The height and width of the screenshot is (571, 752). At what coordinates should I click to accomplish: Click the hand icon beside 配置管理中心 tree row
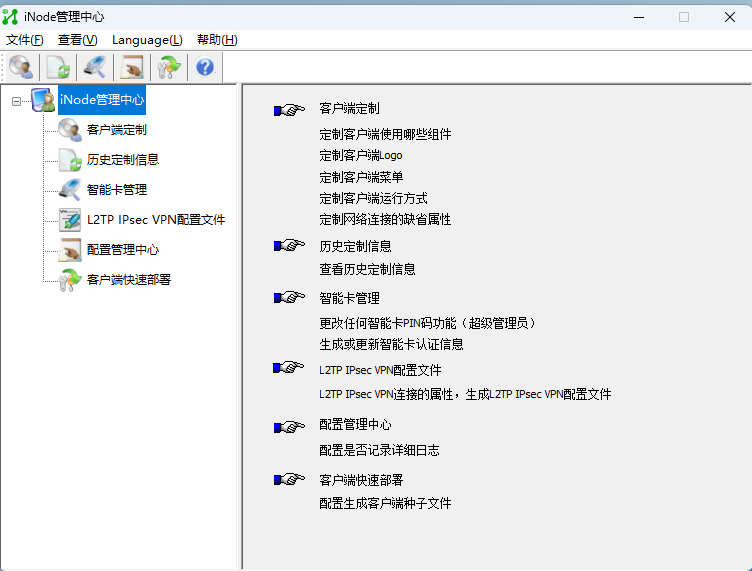click(70, 250)
